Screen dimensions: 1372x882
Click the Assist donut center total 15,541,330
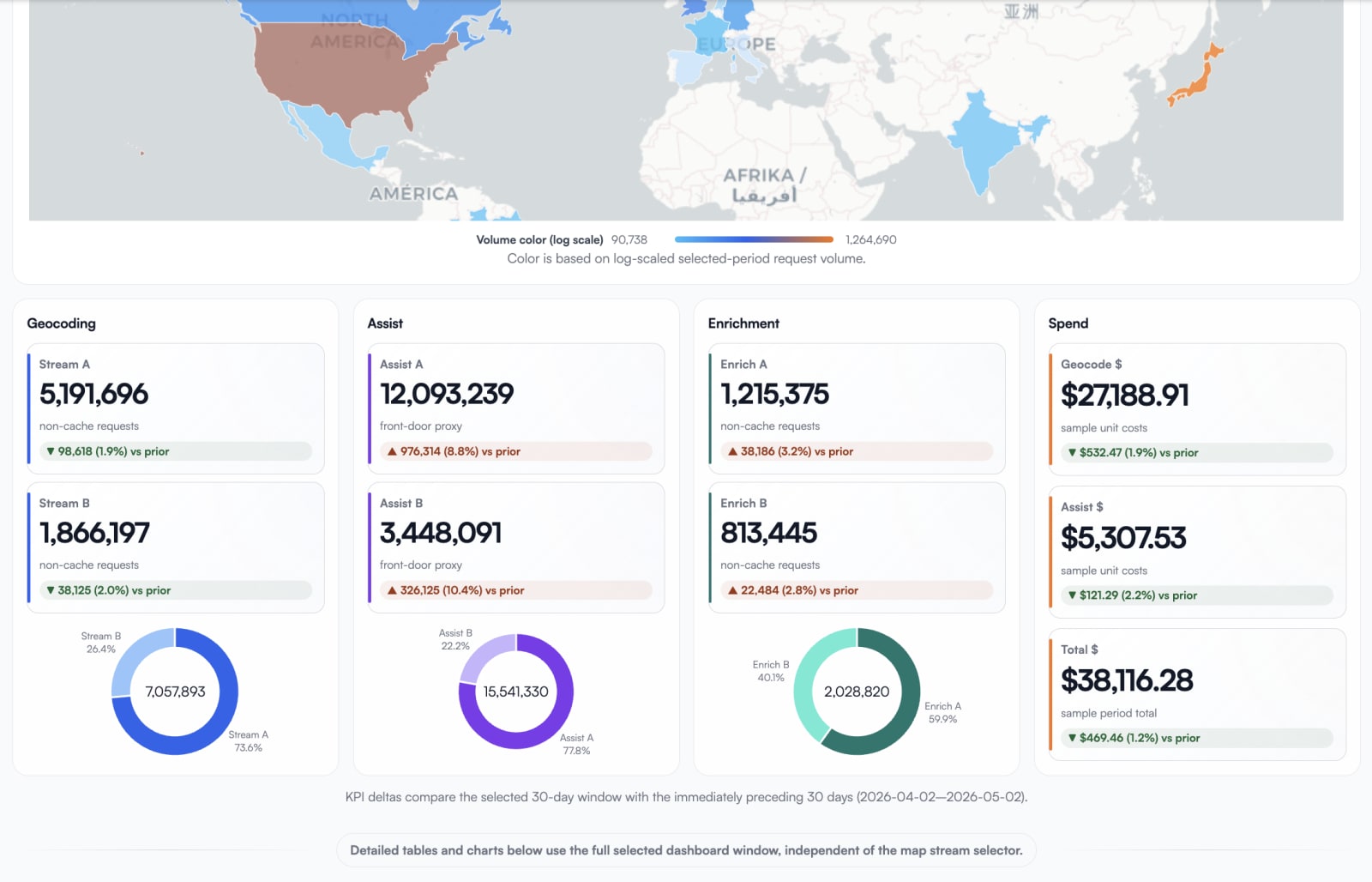pos(515,692)
